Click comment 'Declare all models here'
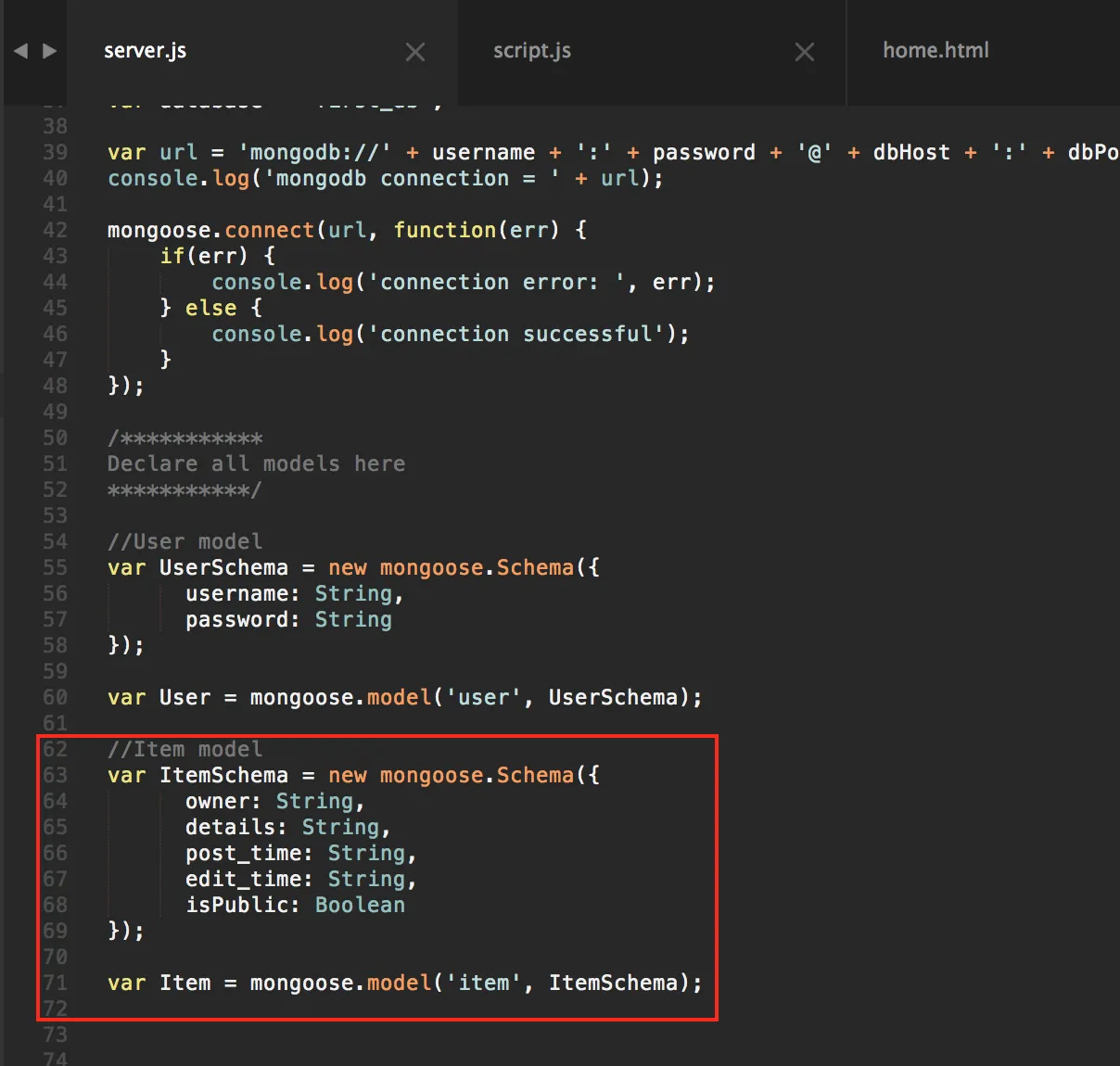 tap(256, 463)
